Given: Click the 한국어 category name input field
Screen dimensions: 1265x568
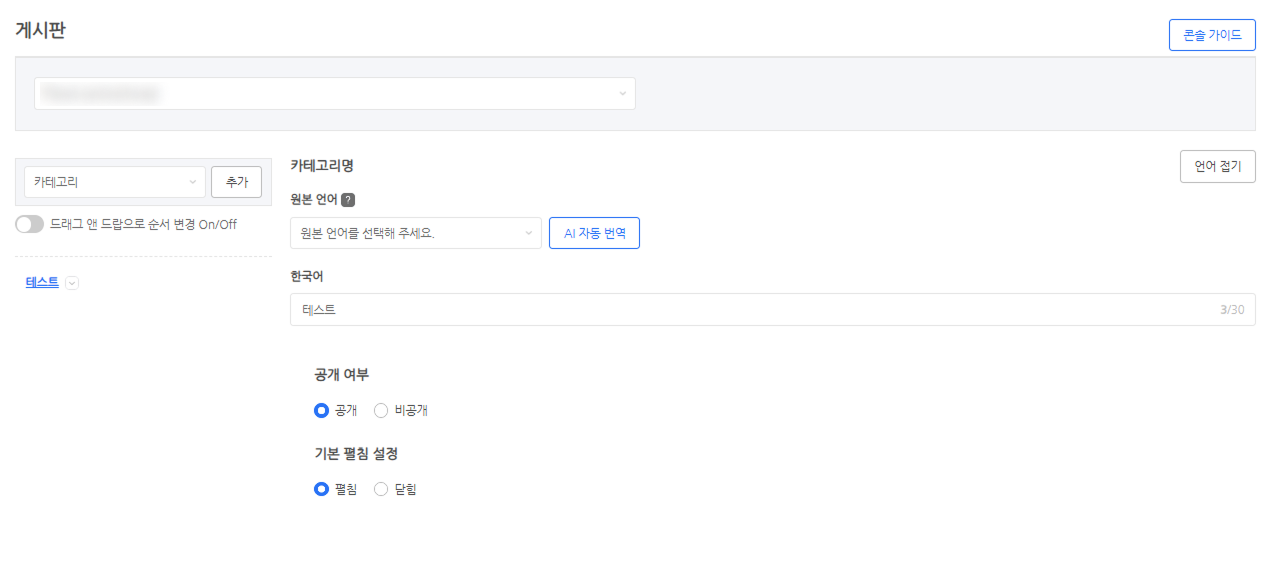Looking at the screenshot, I should [750, 310].
